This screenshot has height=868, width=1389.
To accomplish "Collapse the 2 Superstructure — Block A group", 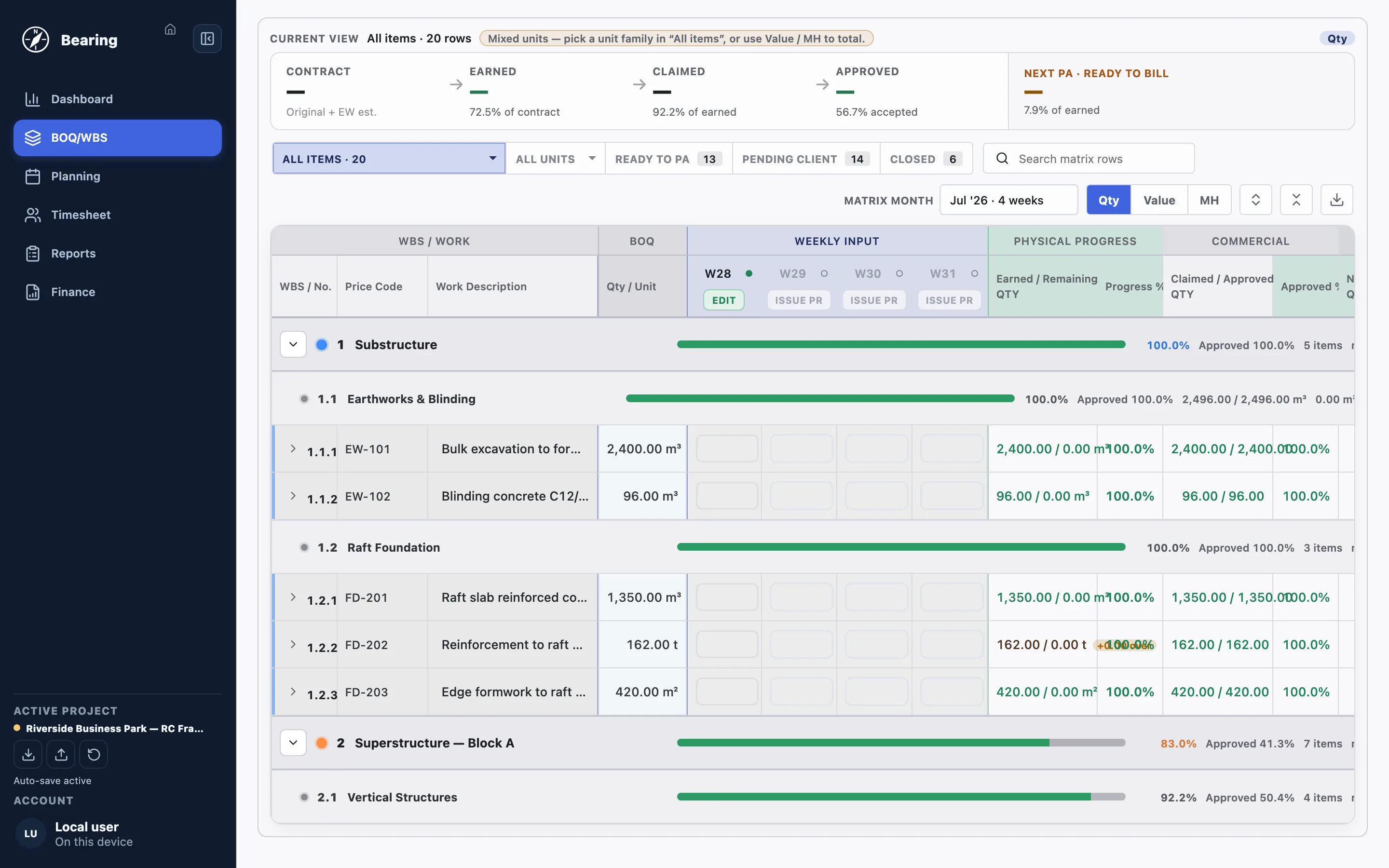I will [293, 743].
